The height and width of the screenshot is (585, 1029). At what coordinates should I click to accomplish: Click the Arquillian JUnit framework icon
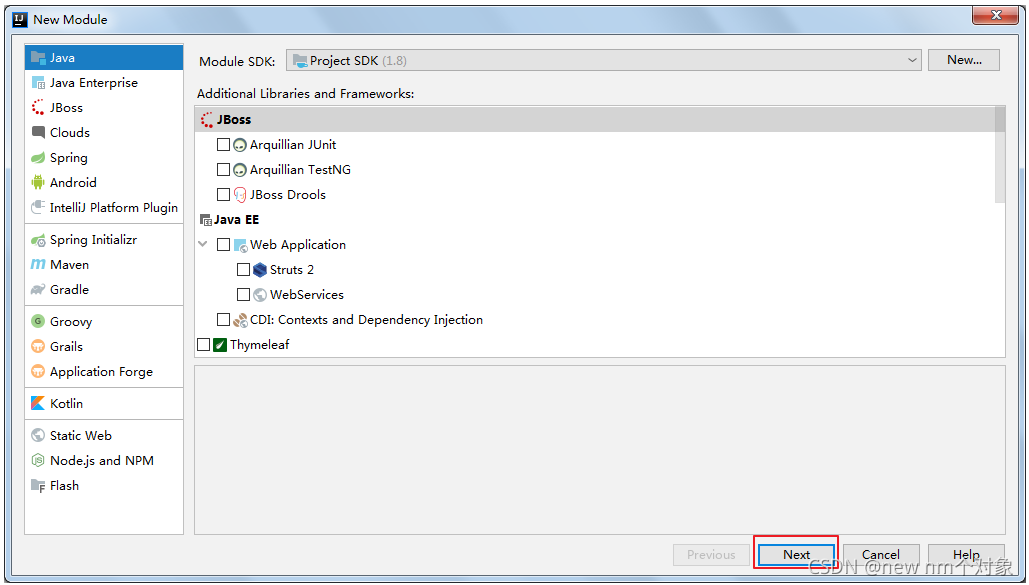pyautogui.click(x=240, y=145)
